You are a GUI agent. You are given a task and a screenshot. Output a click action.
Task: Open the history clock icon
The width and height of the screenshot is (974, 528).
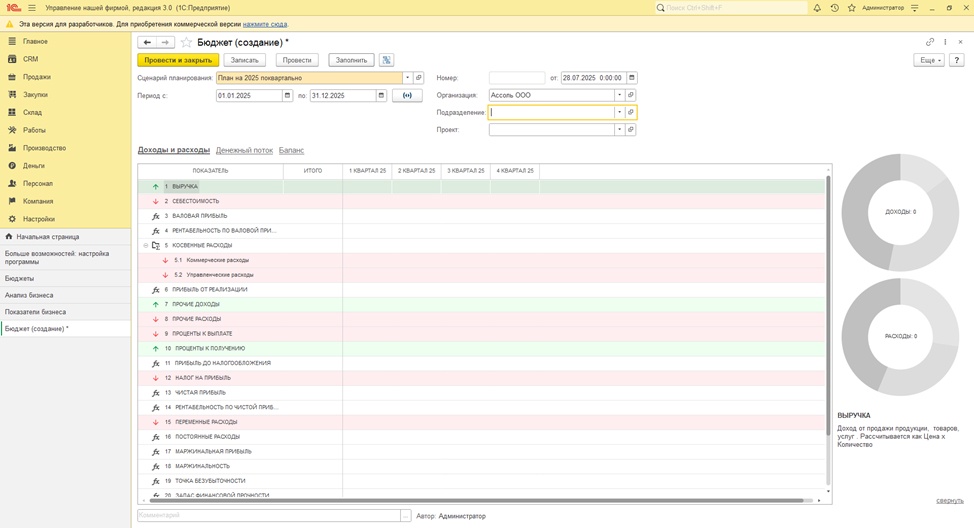834,8
